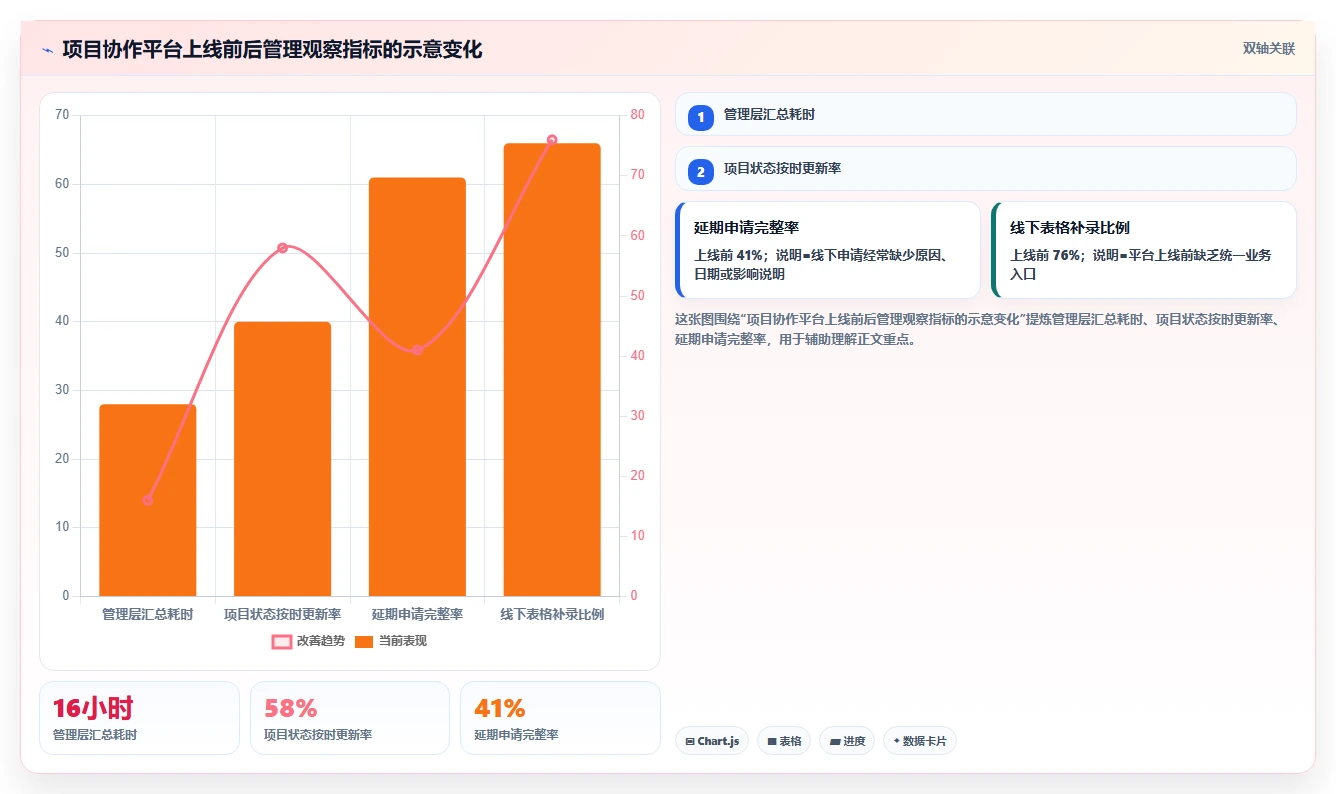
Task: Click the 16小时 stat card
Action: click(x=139, y=718)
